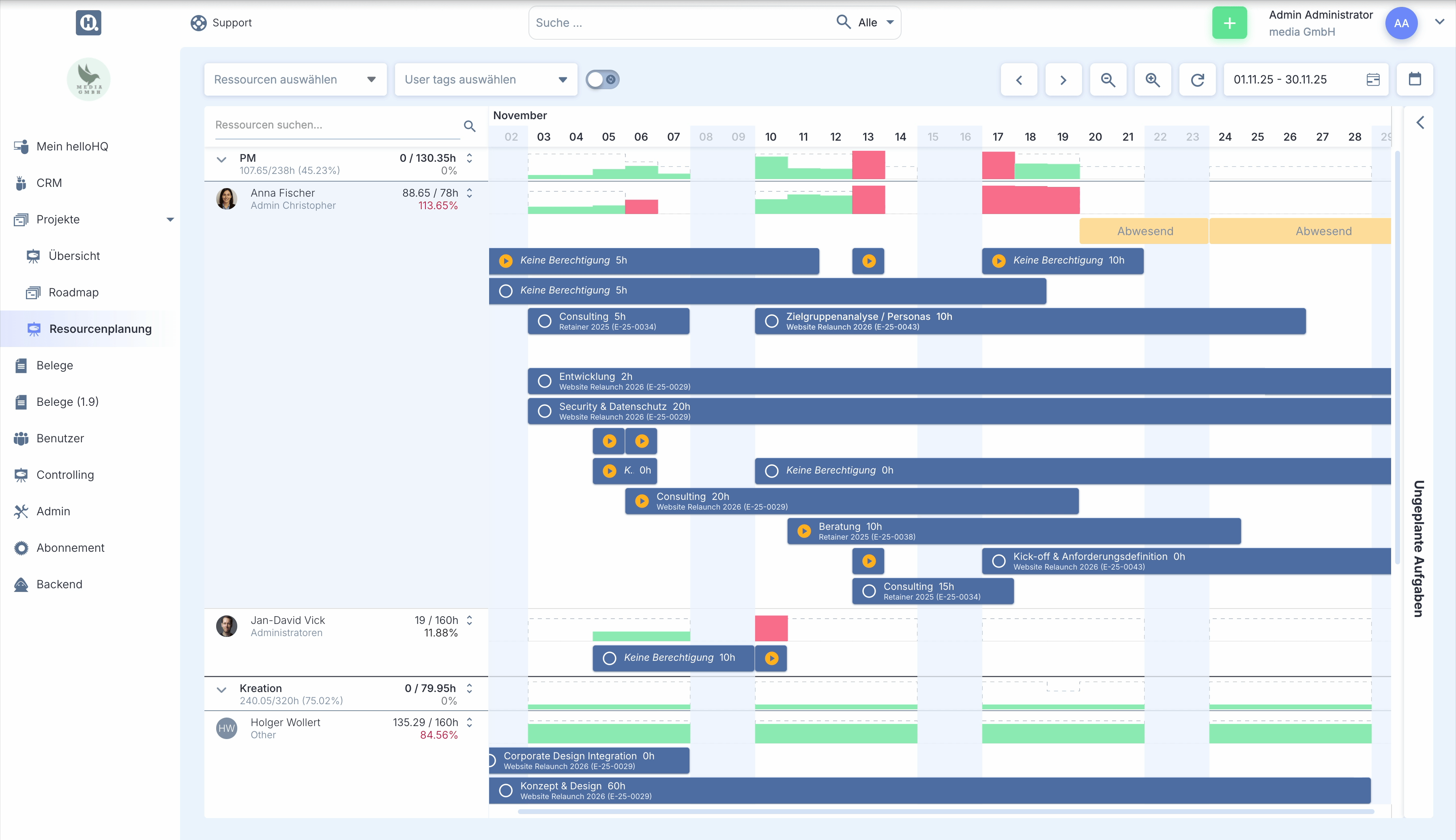Open Roadmap under Projekte
1456x840 pixels.
point(73,293)
